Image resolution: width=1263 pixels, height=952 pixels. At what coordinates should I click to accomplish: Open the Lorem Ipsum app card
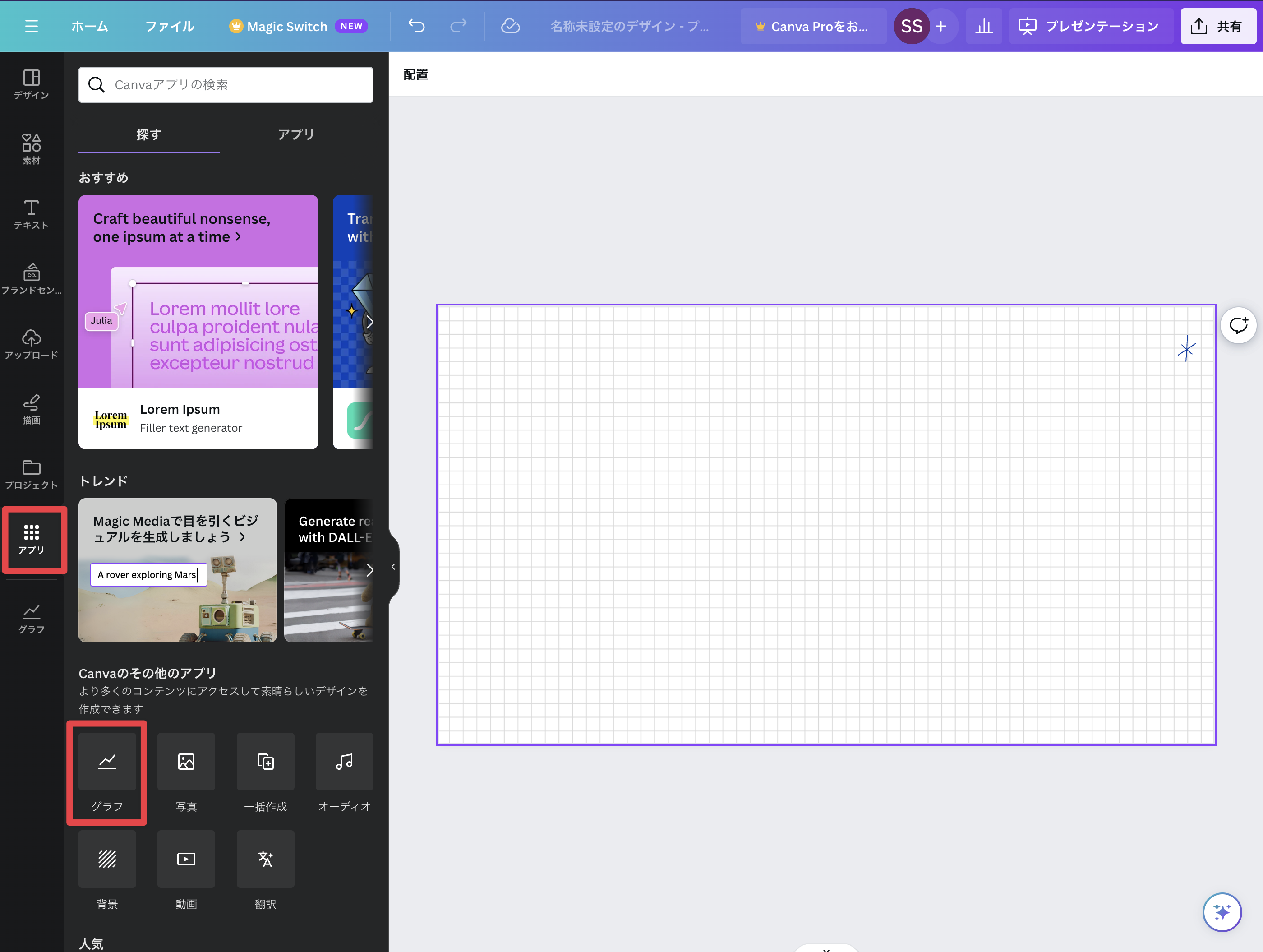click(x=198, y=322)
